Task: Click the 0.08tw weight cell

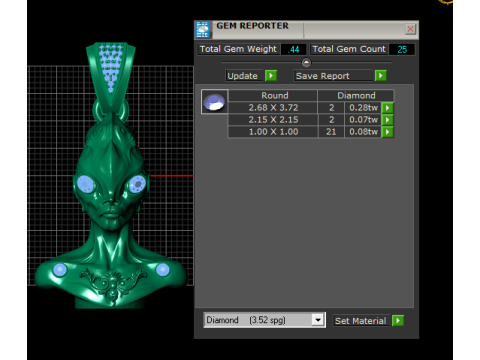Action: 363,132
